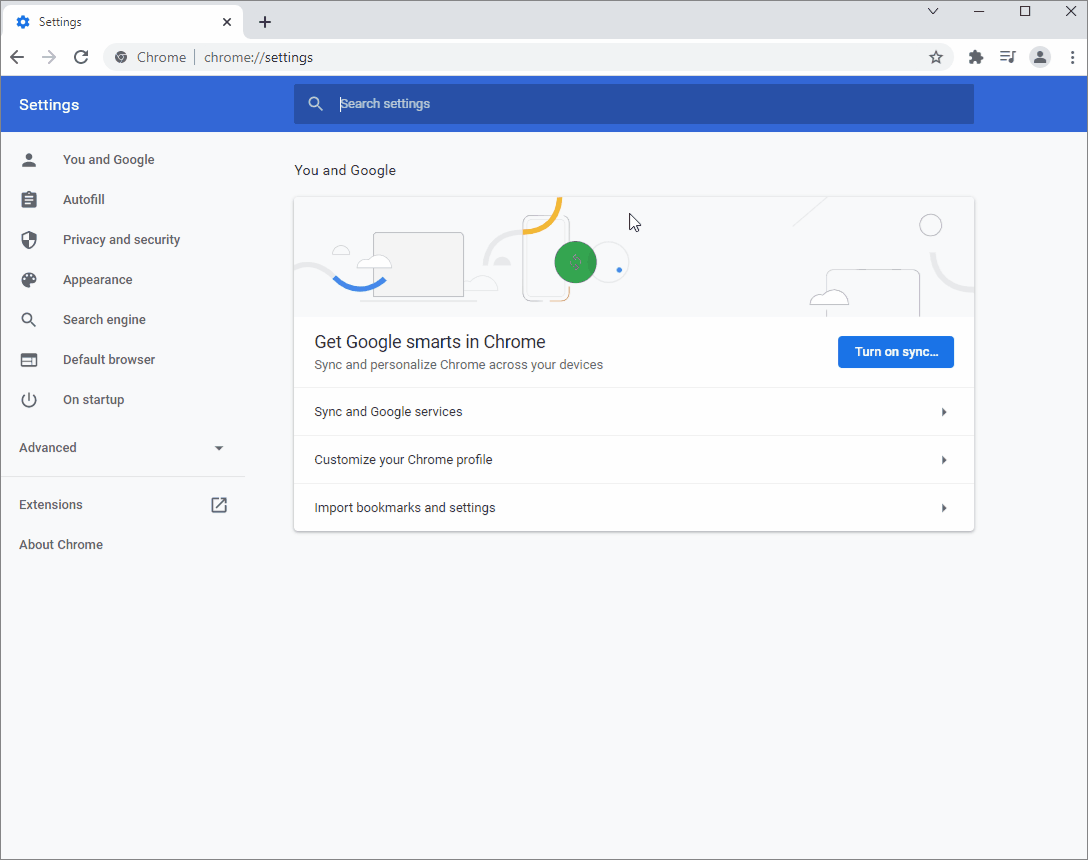The height and width of the screenshot is (860, 1088).
Task: Click the On startup power icon
Action: 29,400
